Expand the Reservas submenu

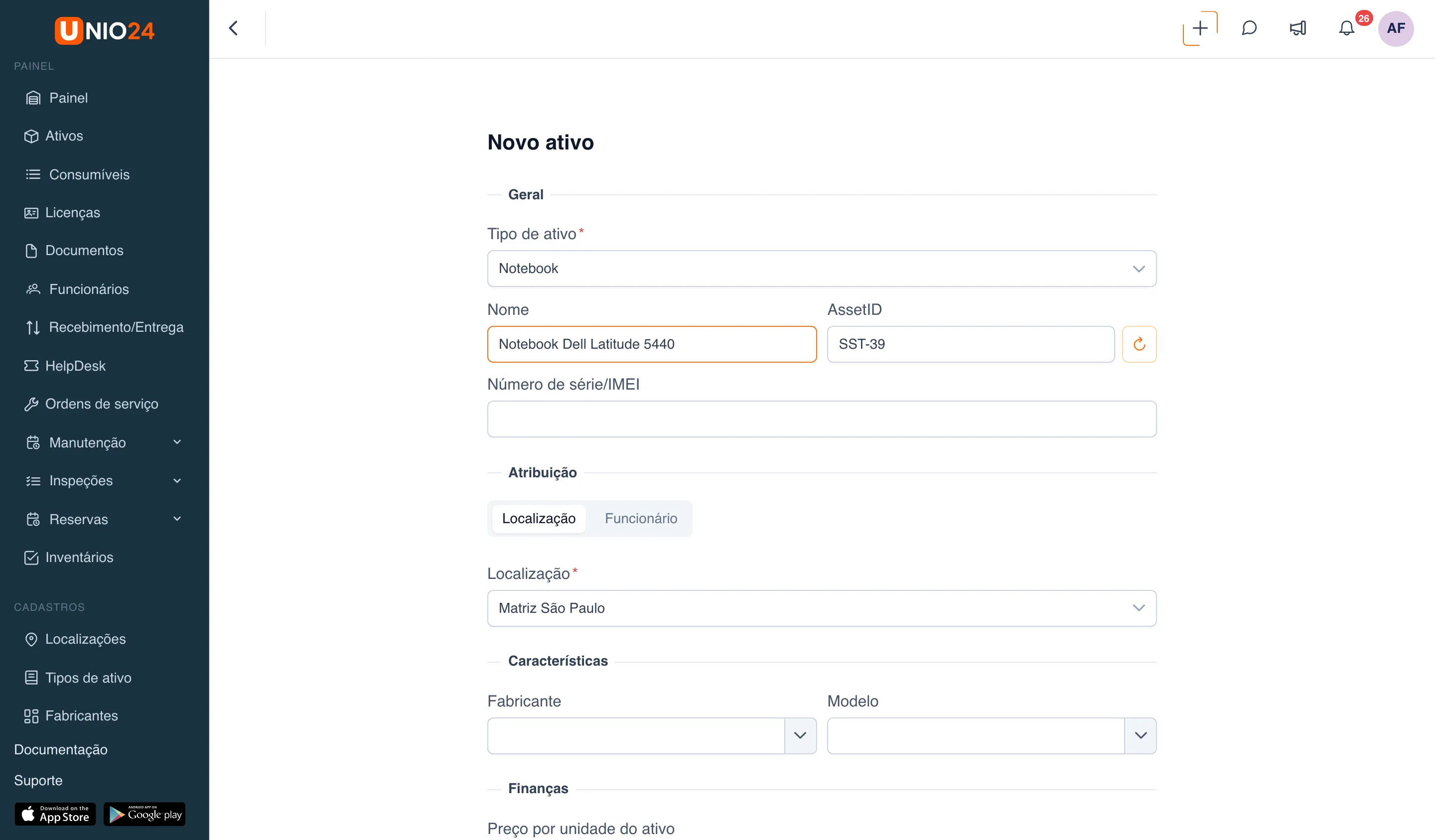click(105, 519)
